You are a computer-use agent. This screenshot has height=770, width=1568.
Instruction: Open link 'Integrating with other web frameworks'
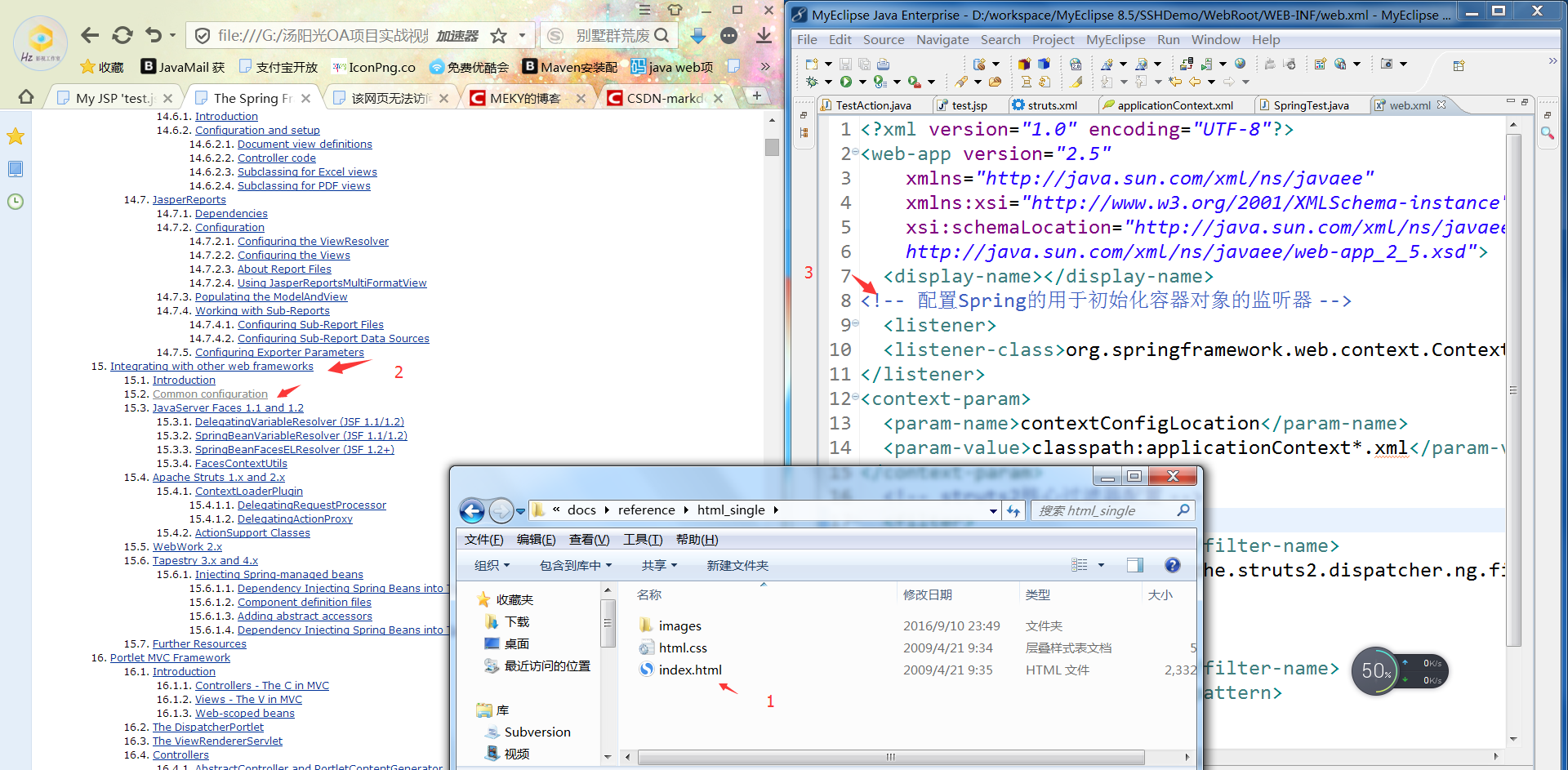(212, 367)
